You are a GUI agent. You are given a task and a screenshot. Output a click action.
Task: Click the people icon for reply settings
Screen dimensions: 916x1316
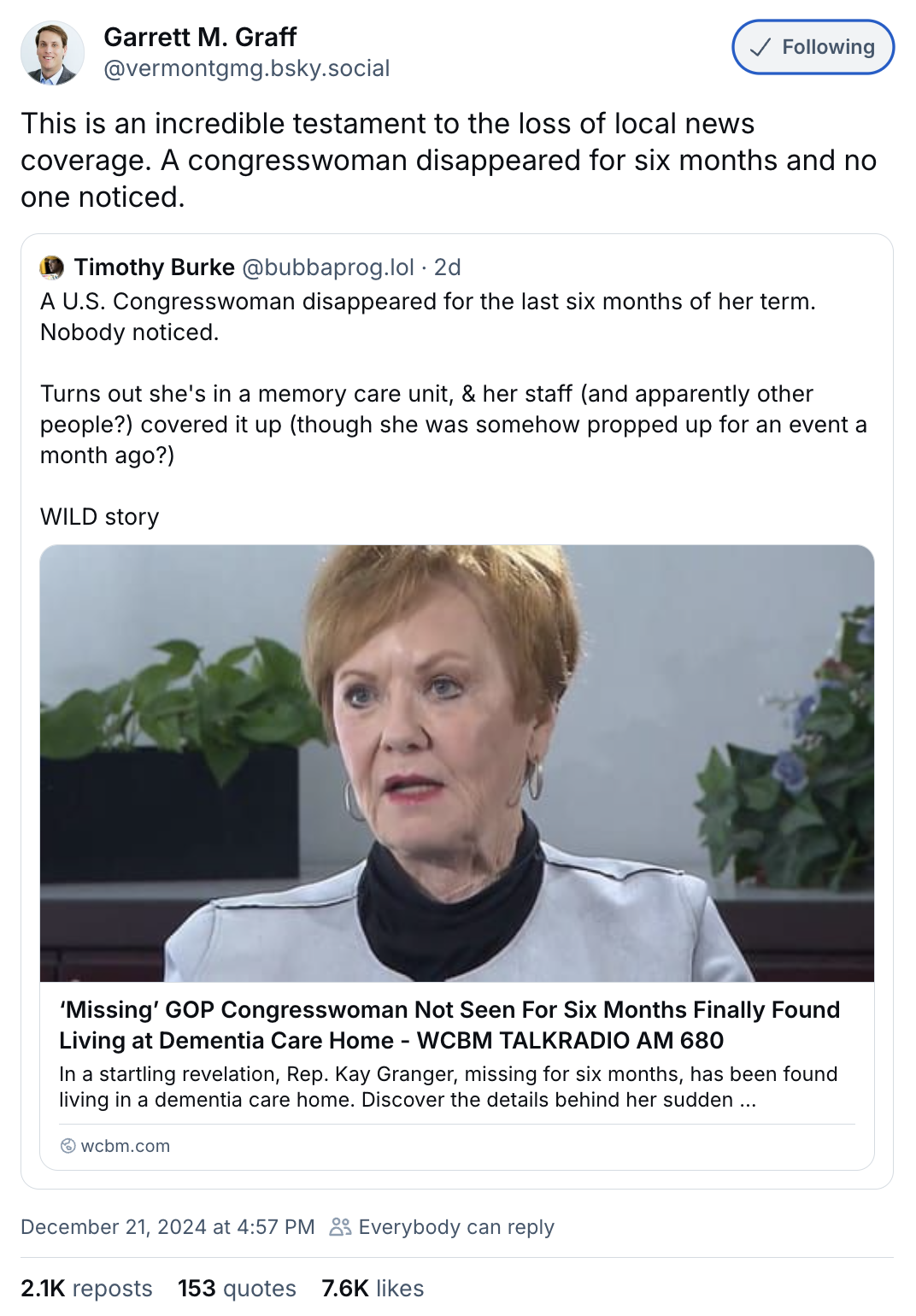coord(340,1227)
